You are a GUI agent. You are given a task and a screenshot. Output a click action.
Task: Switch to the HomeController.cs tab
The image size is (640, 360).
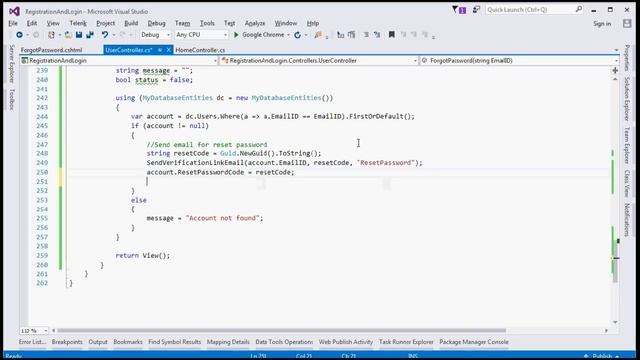coord(200,50)
